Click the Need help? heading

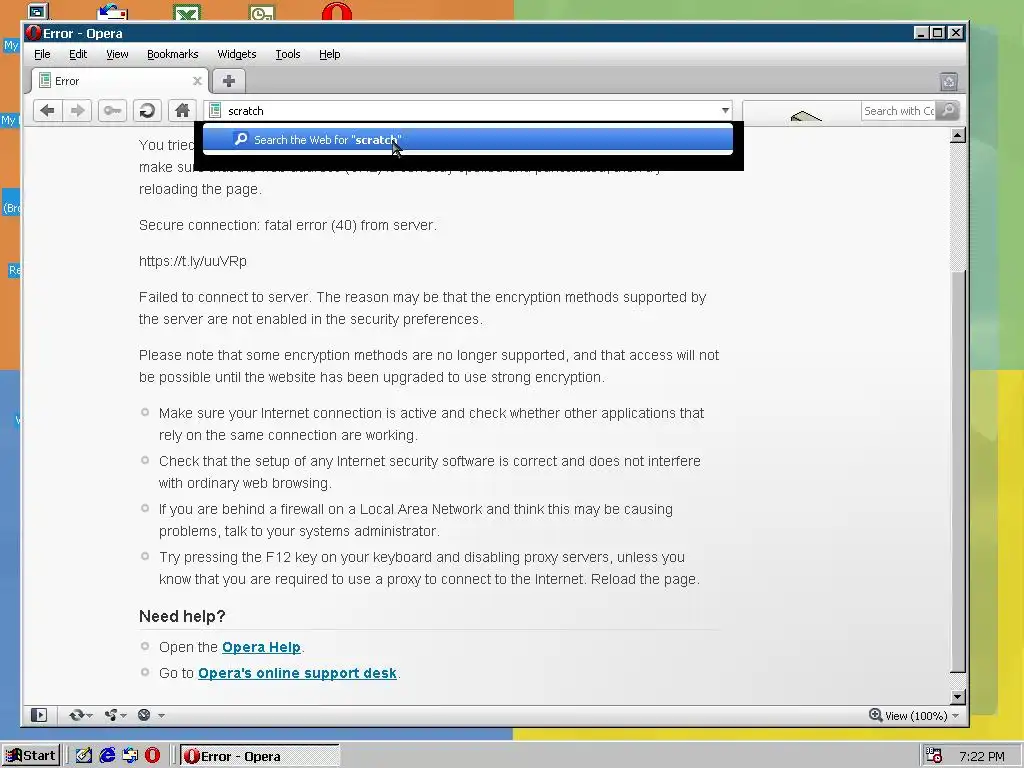[x=182, y=616]
